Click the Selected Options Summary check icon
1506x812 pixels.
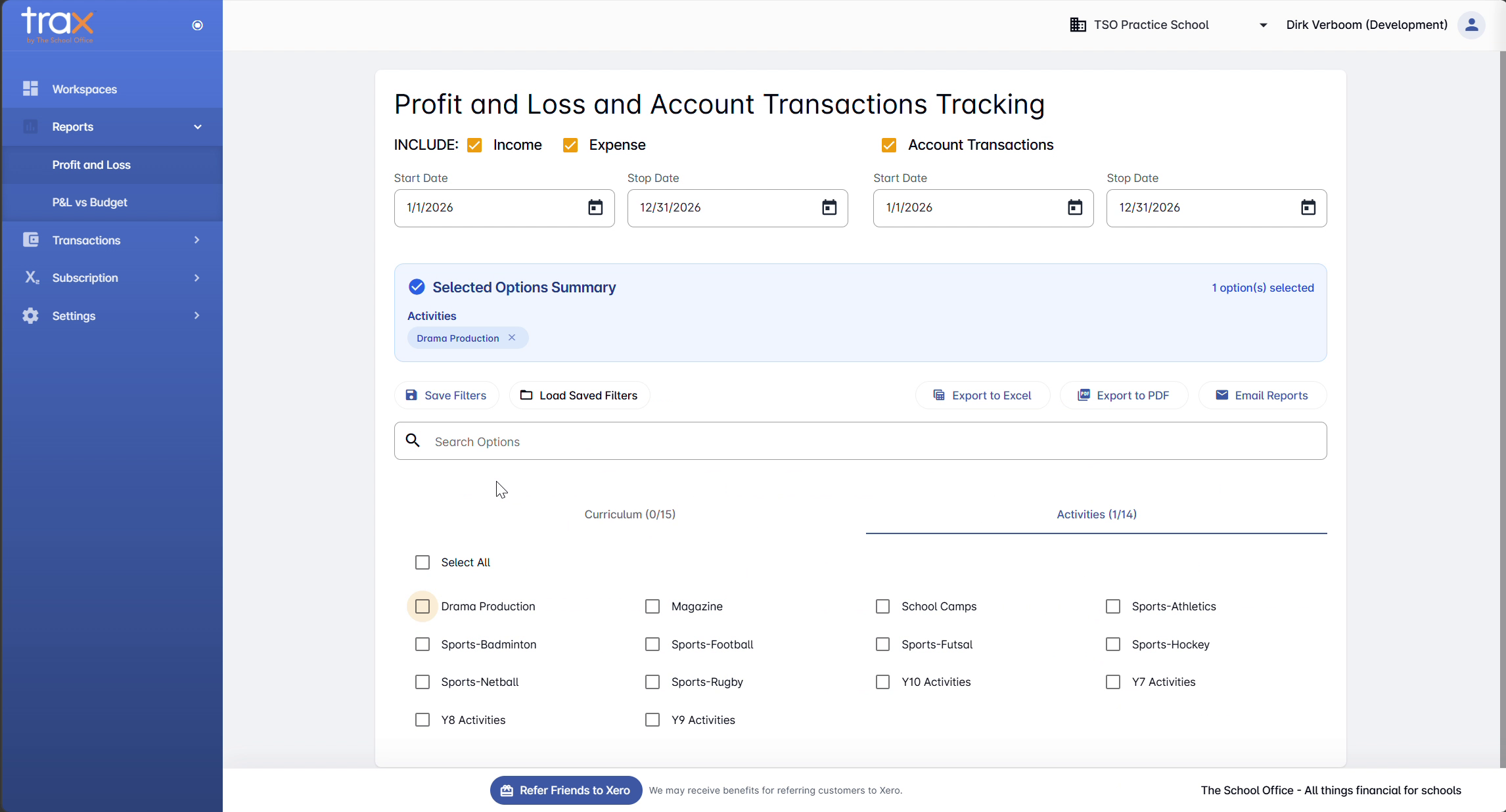coord(417,287)
